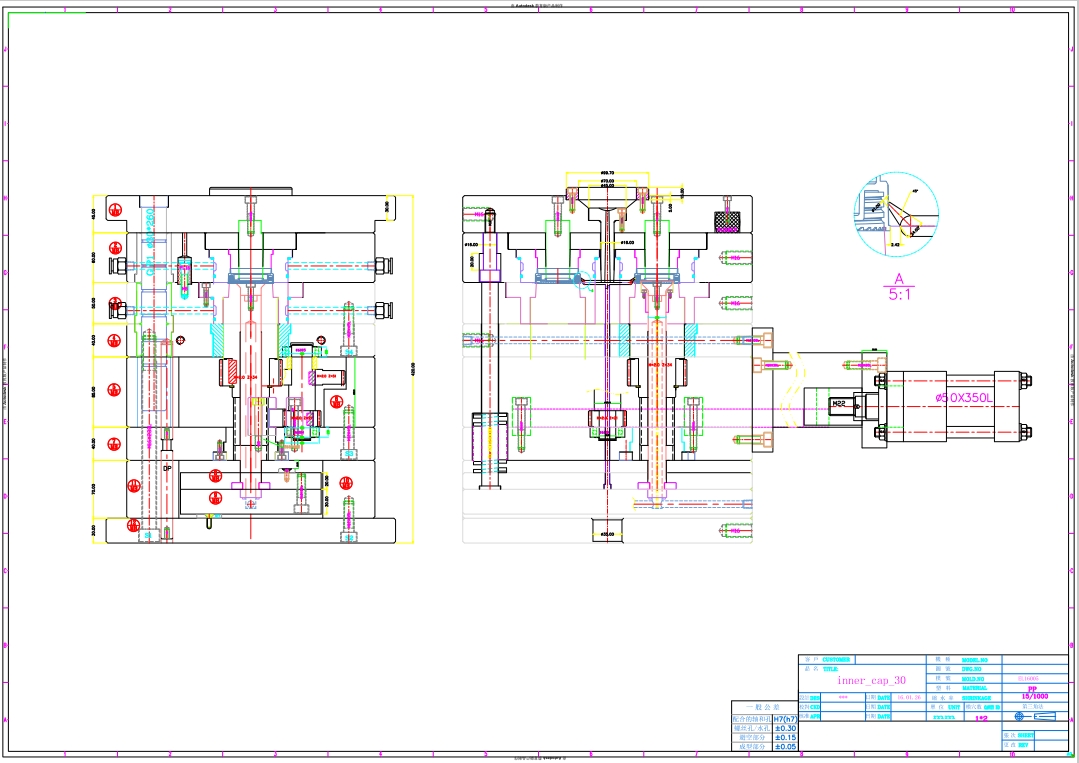Select the ø35.00 dimension at bottom of right view
Image resolution: width=1079 pixels, height=763 pixels.
point(606,534)
